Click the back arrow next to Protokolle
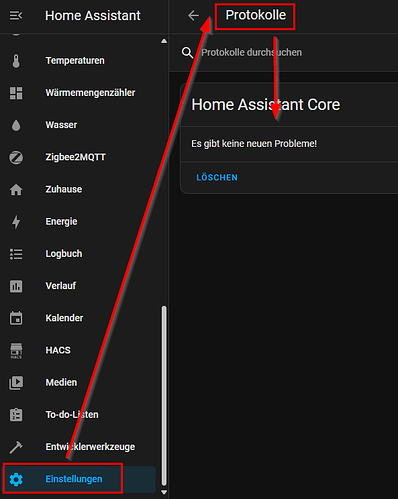 (x=193, y=15)
